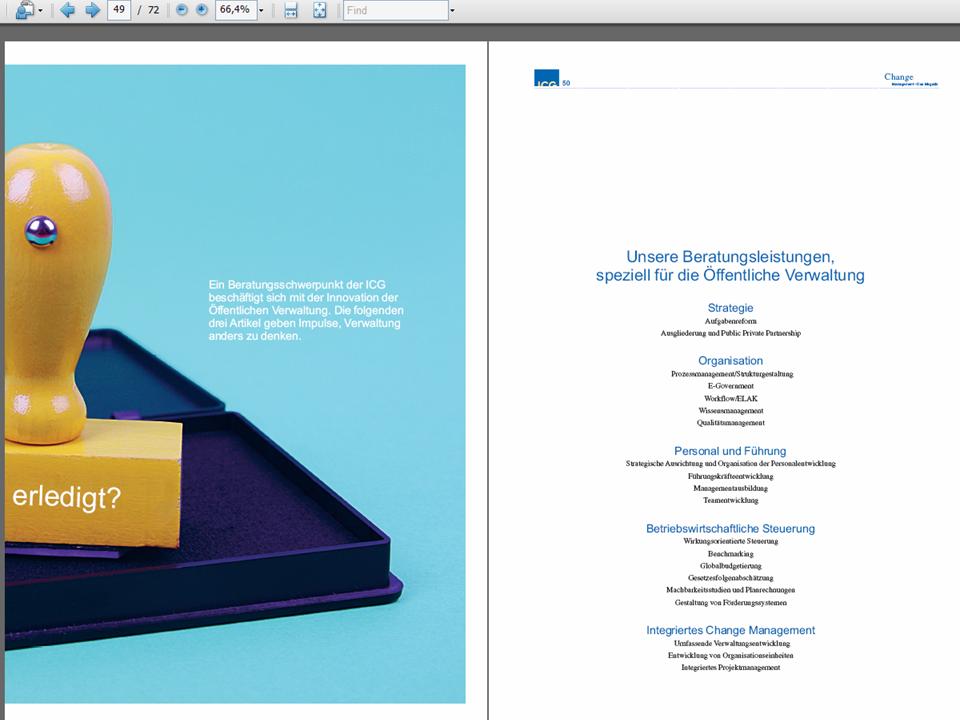This screenshot has height=720, width=960.
Task: Click the Change title in page header
Action: click(x=898, y=77)
